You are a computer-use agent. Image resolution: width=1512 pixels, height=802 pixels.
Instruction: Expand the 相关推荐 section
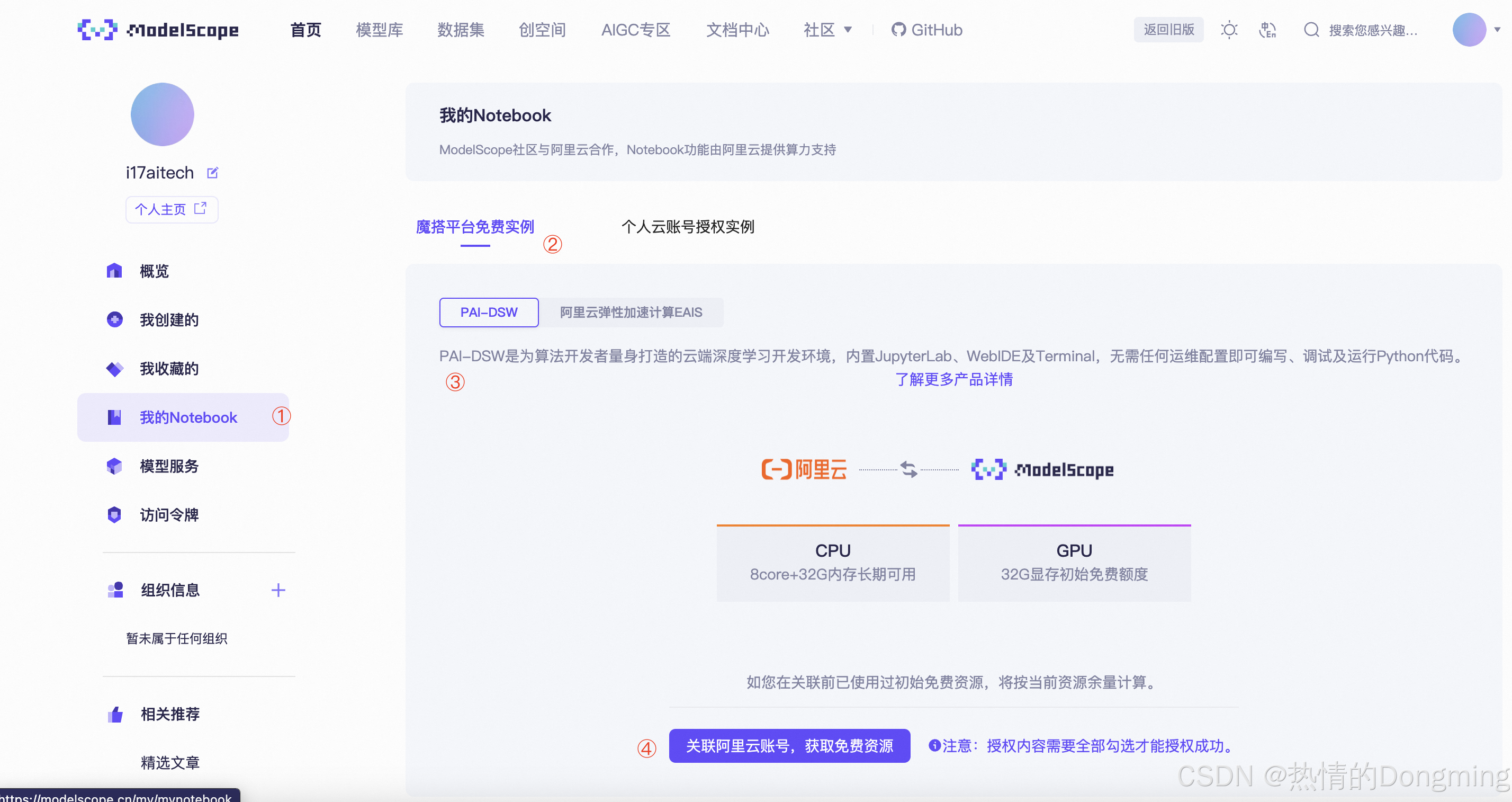(x=170, y=714)
